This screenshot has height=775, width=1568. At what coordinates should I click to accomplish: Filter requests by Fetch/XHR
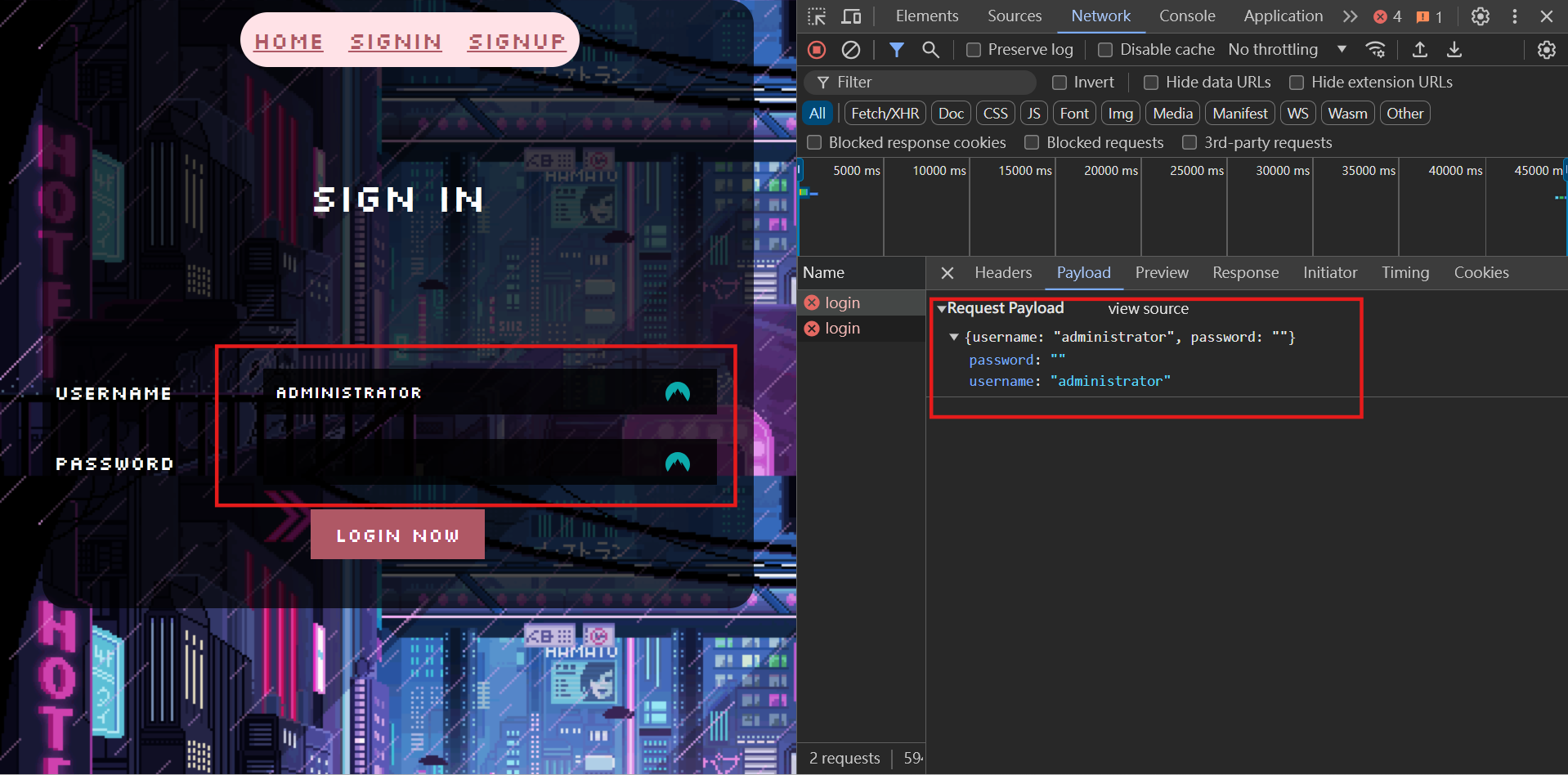click(x=885, y=114)
